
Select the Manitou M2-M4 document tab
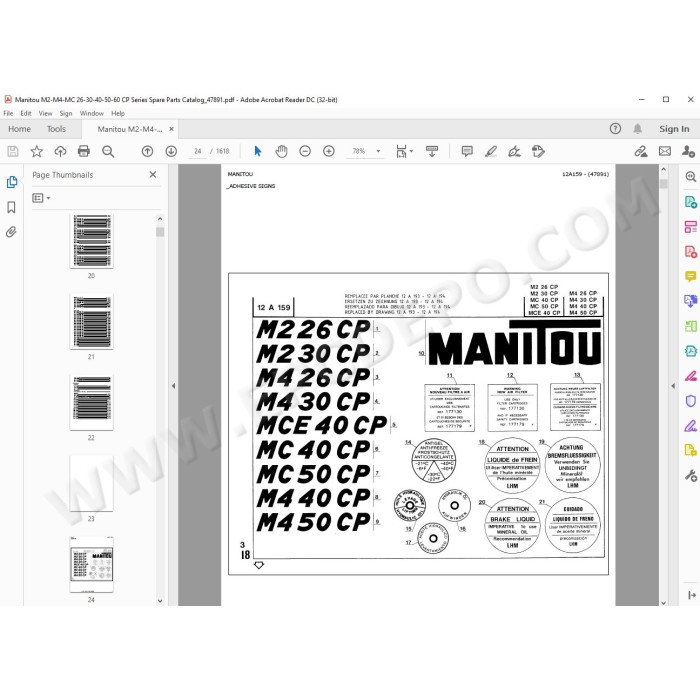coord(129,129)
